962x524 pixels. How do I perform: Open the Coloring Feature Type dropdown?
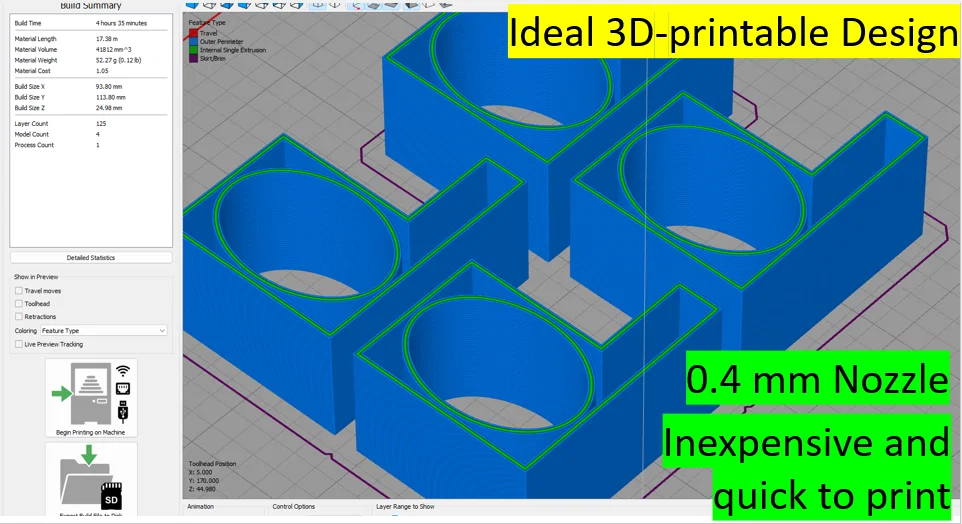pyautogui.click(x=104, y=331)
